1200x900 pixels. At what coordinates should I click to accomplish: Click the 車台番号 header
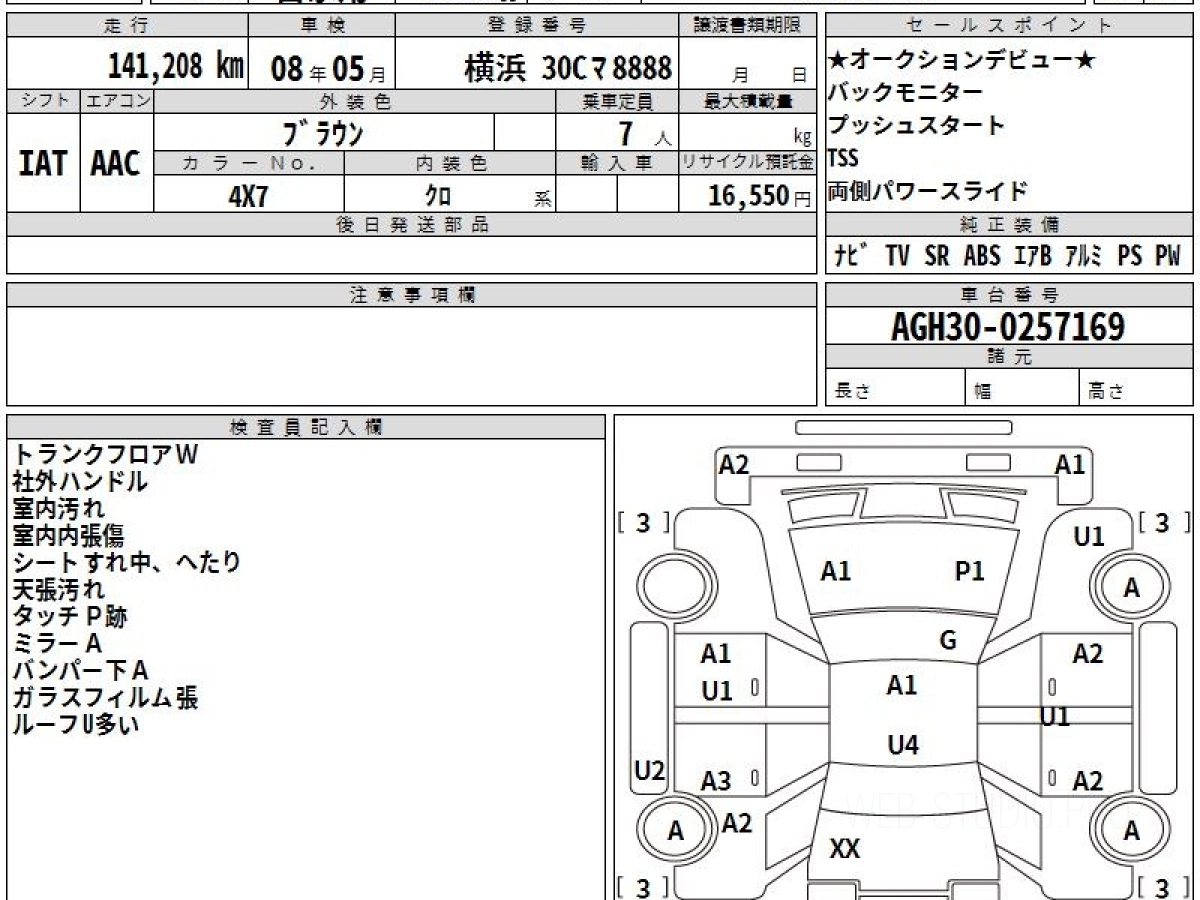pos(1010,295)
